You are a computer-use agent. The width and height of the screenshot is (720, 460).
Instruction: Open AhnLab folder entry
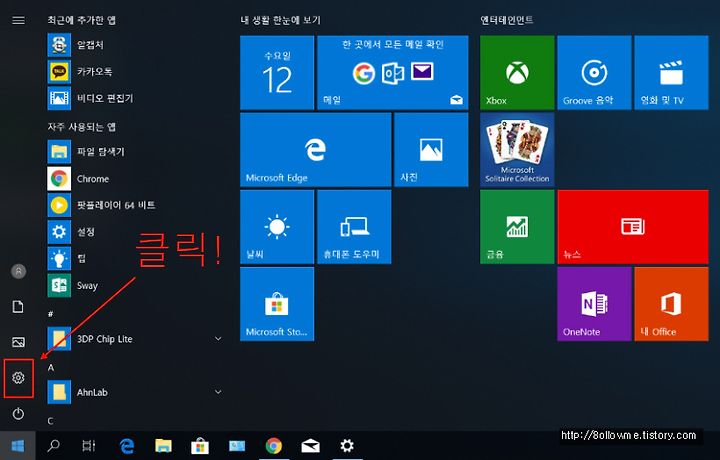(136, 392)
